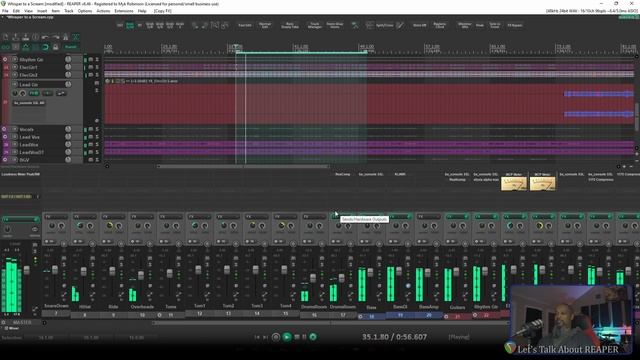Viewport: 640px width, 360px height.
Task: Collapse the Rhythm Gtr folder track
Action: (x=5, y=60)
